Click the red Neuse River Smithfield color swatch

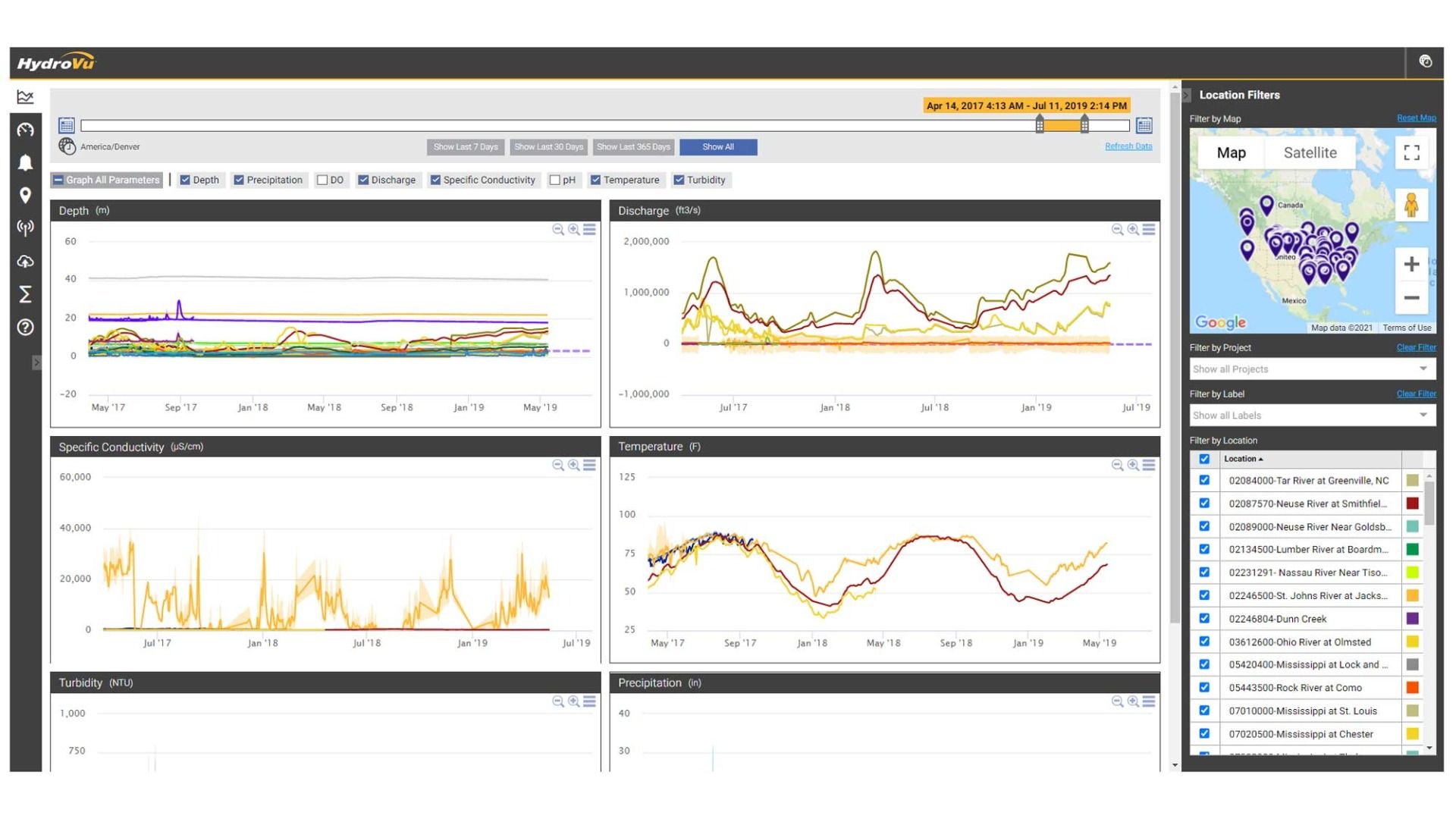click(x=1412, y=504)
